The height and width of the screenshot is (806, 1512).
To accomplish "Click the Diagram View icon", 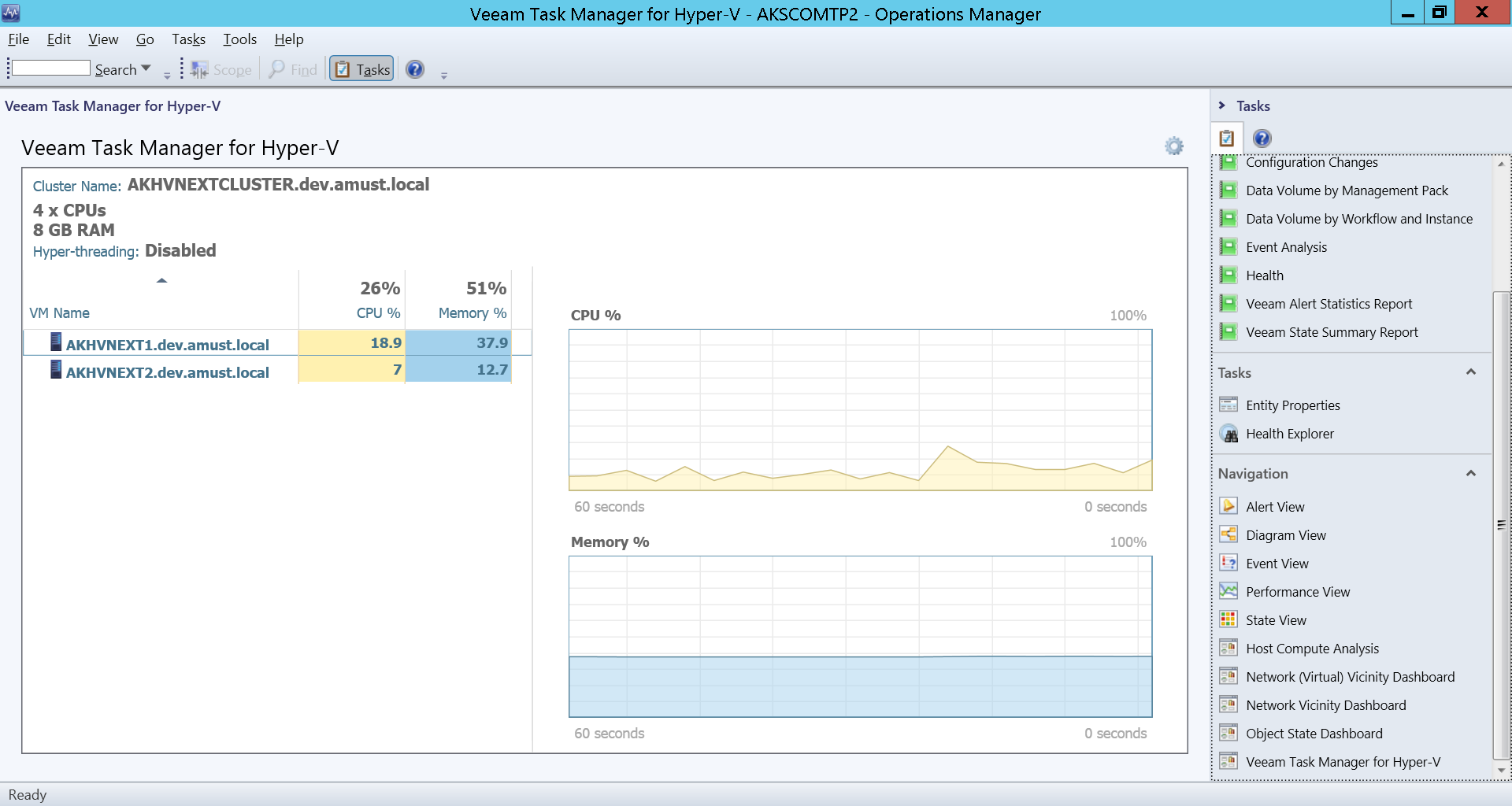I will [1228, 534].
